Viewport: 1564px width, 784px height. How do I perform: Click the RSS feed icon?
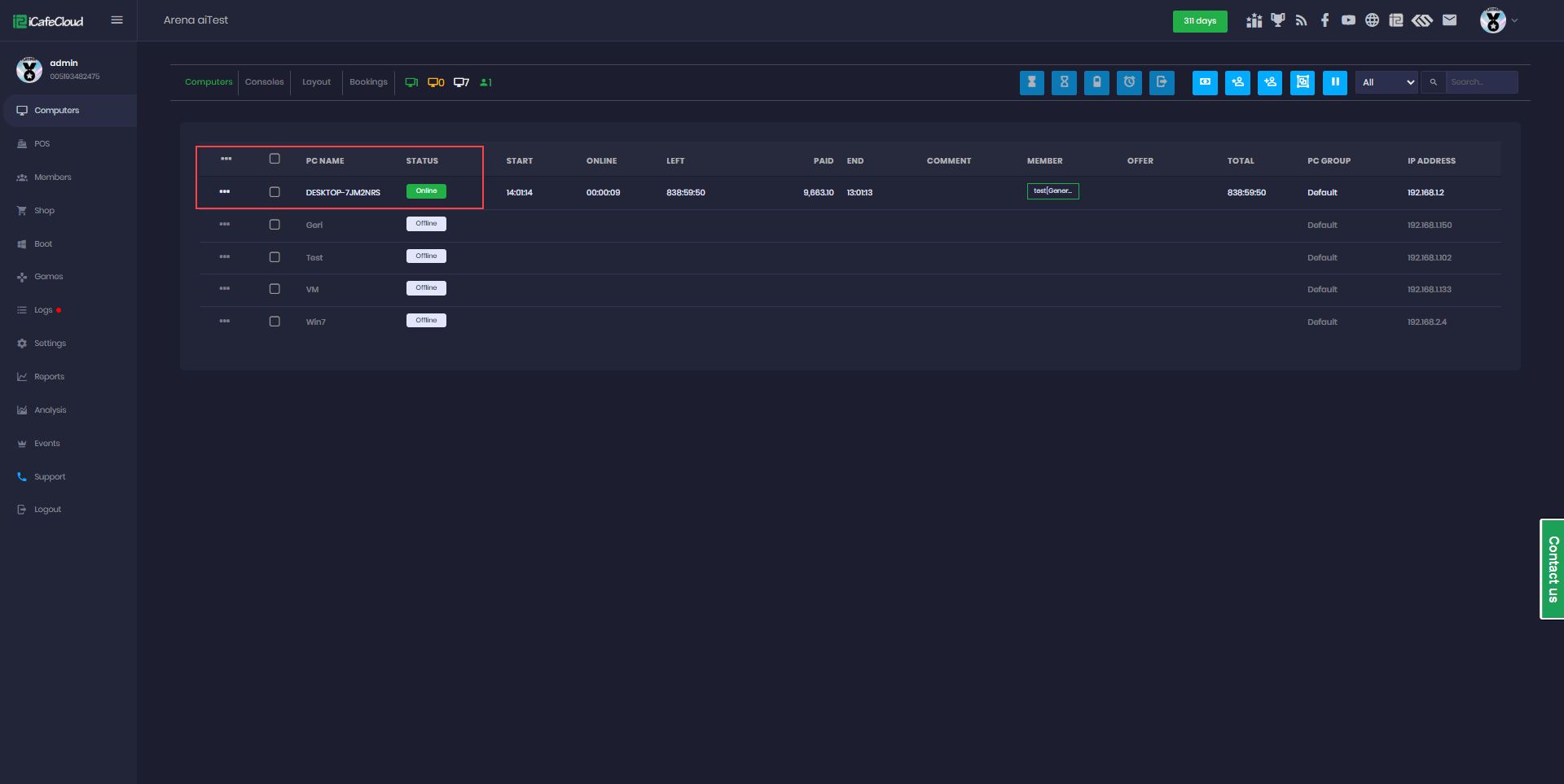pyautogui.click(x=1301, y=20)
